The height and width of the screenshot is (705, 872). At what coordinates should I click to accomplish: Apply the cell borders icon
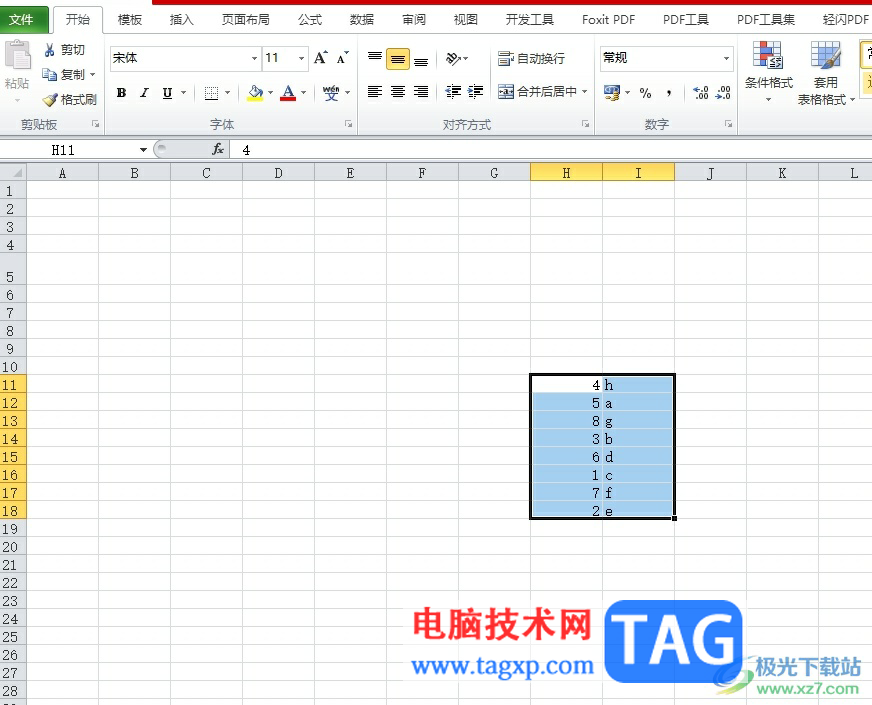coord(211,93)
